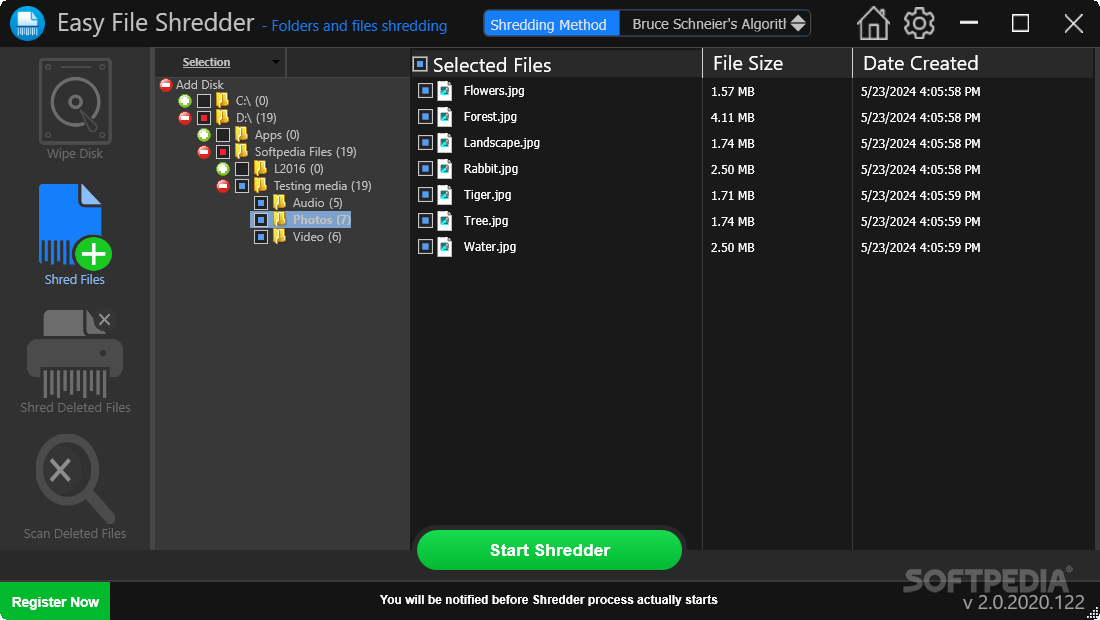Select the Flowers.jpg file name
The width and height of the screenshot is (1100, 620).
pyautogui.click(x=494, y=90)
